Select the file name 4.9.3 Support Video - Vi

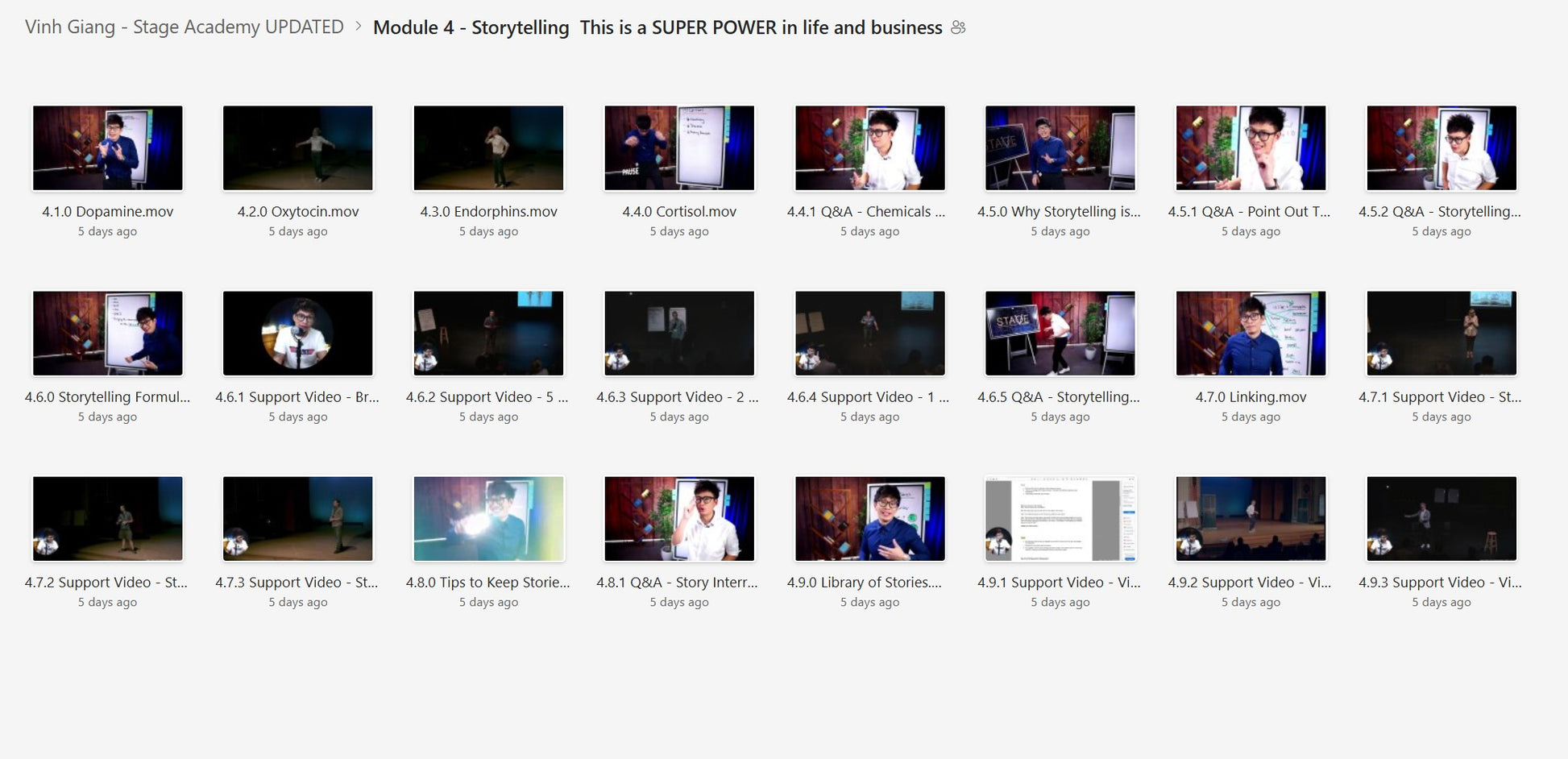click(x=1441, y=583)
